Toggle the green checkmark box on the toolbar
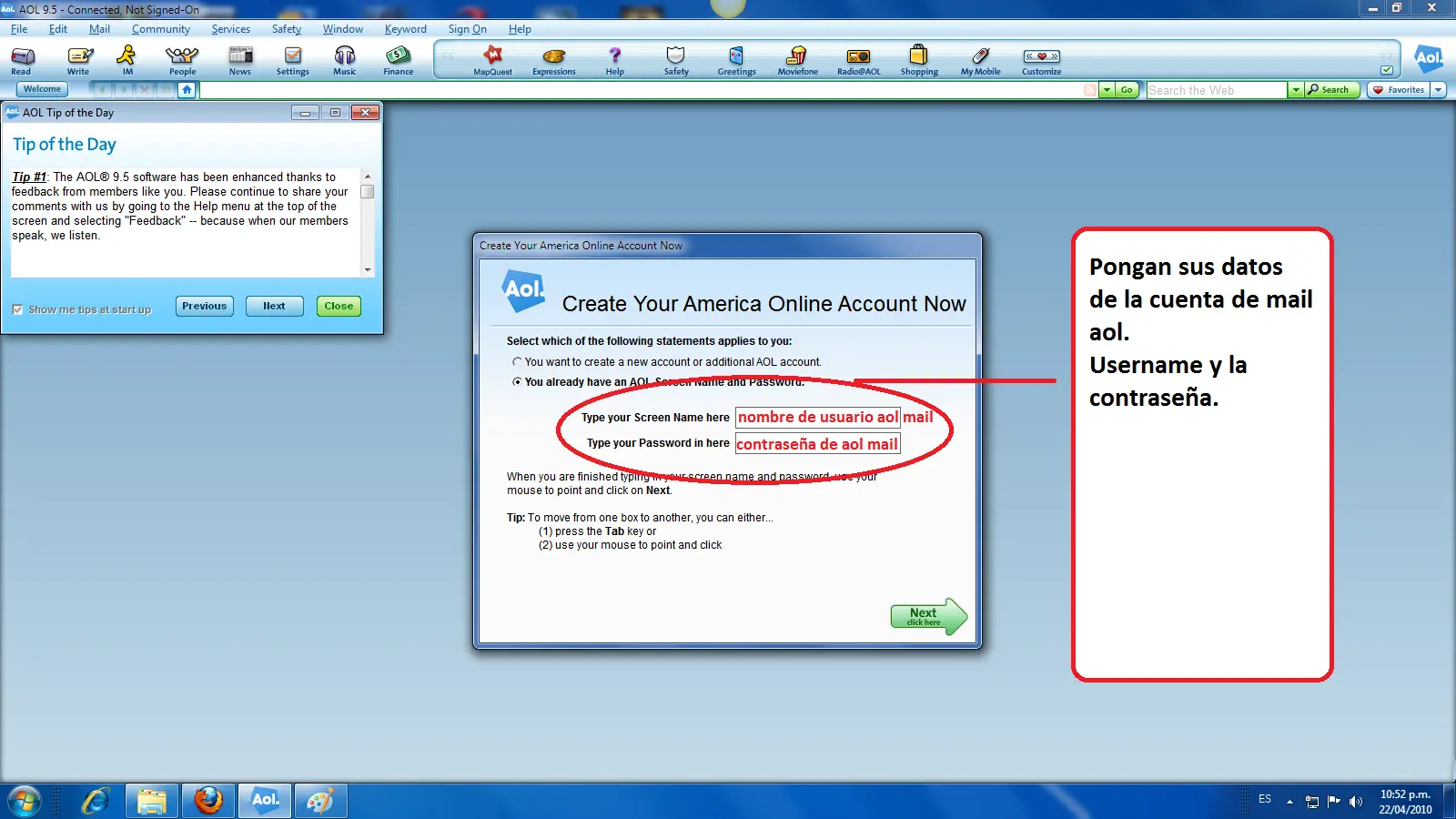Viewport: 1456px width, 819px height. click(x=1387, y=70)
